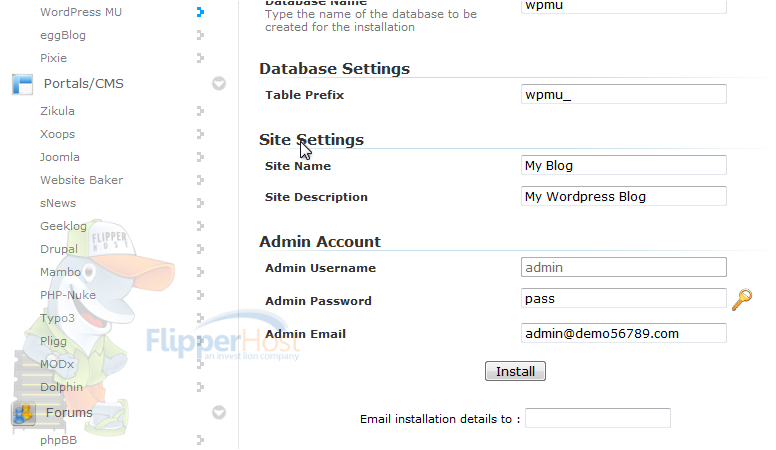Screen dimensions: 776x450
Task: Open phpBB under Forums
Action: (x=58, y=440)
